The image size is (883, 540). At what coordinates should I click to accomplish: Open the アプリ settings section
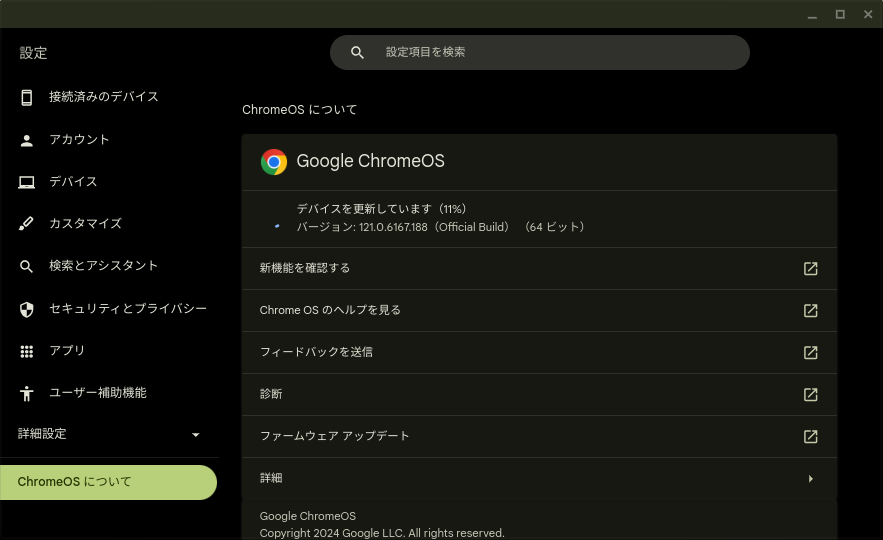point(109,351)
